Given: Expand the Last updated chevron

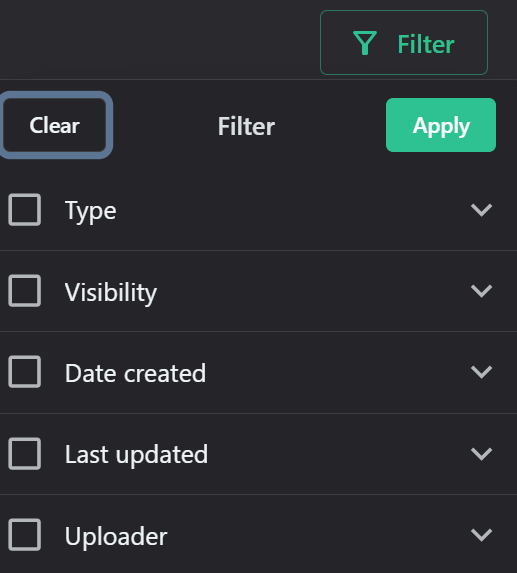Looking at the screenshot, I should (481, 454).
